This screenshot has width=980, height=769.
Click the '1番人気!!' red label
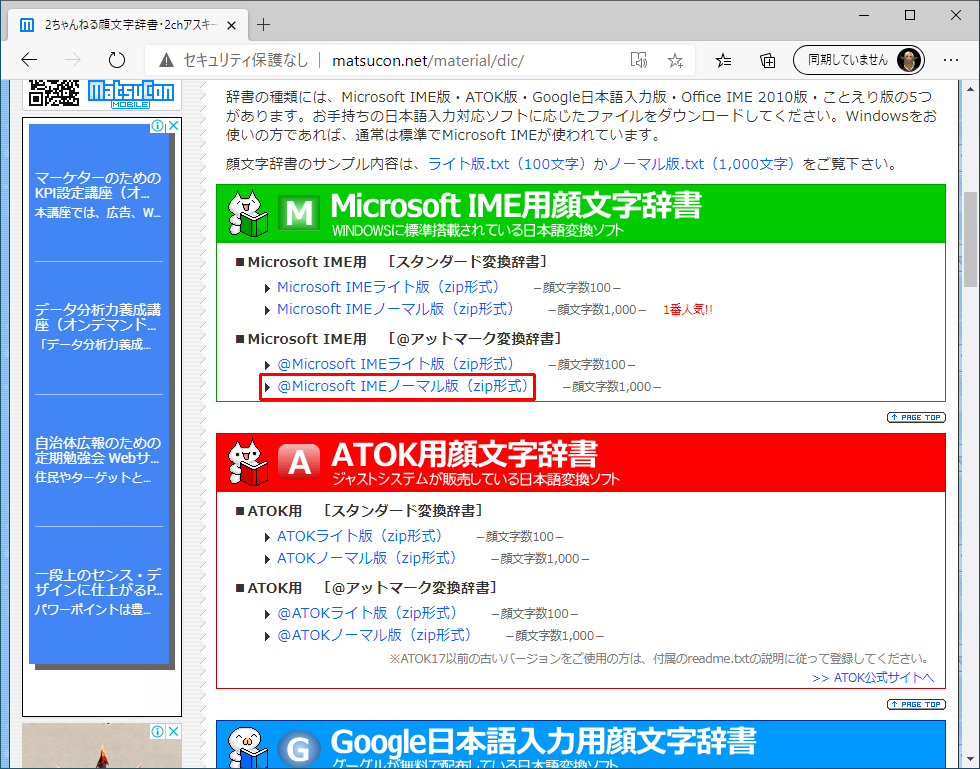click(x=688, y=309)
